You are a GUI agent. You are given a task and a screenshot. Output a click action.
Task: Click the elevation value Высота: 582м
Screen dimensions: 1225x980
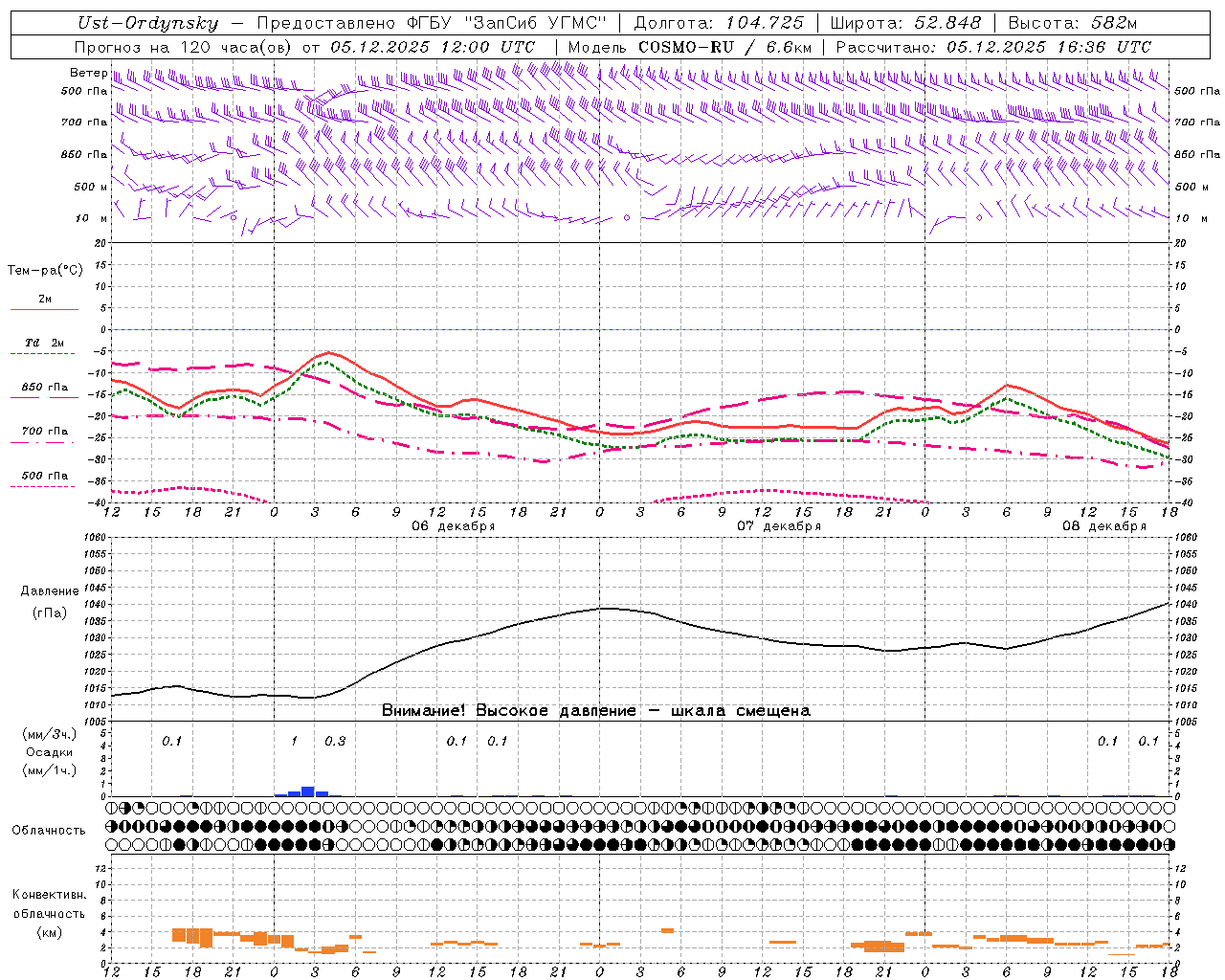(x=1073, y=24)
